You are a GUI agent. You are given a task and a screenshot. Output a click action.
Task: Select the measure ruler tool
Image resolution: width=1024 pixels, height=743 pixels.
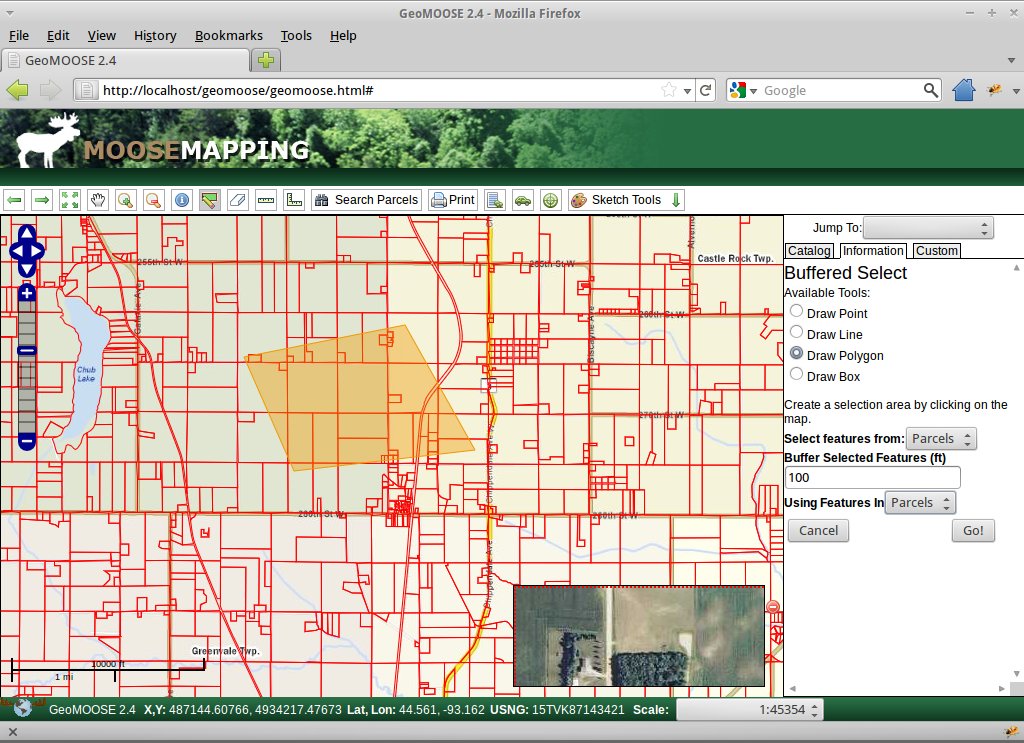pos(265,200)
